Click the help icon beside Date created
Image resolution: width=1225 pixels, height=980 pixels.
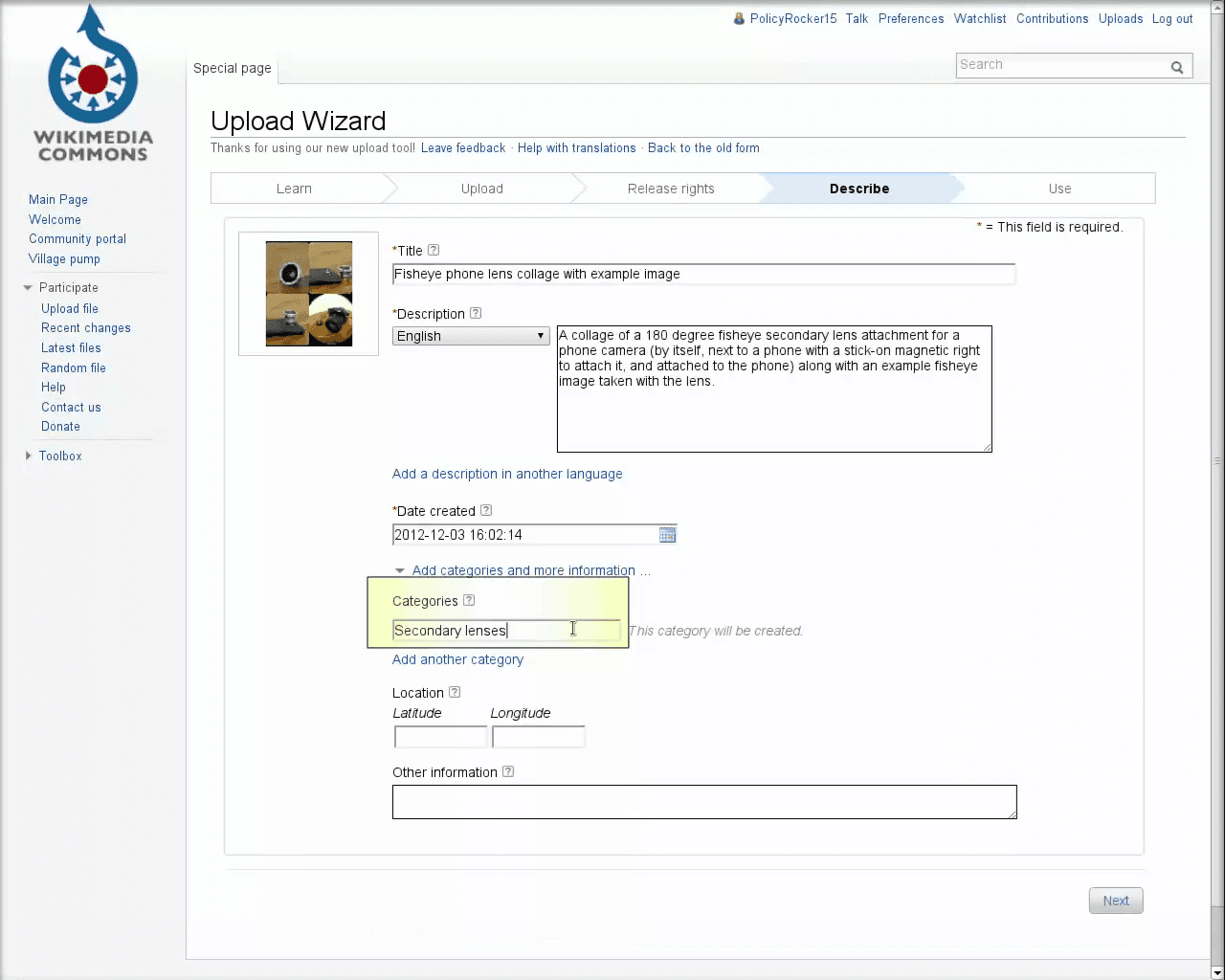pos(486,511)
